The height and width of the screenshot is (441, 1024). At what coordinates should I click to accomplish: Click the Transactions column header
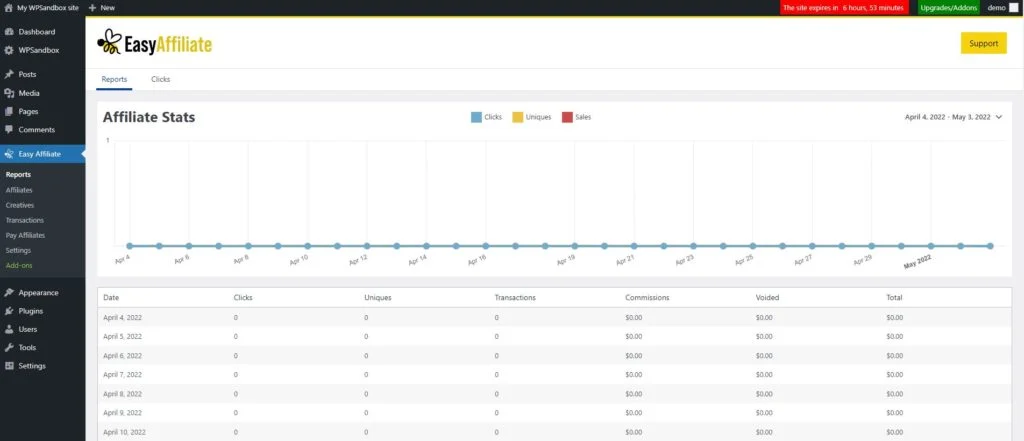click(515, 297)
